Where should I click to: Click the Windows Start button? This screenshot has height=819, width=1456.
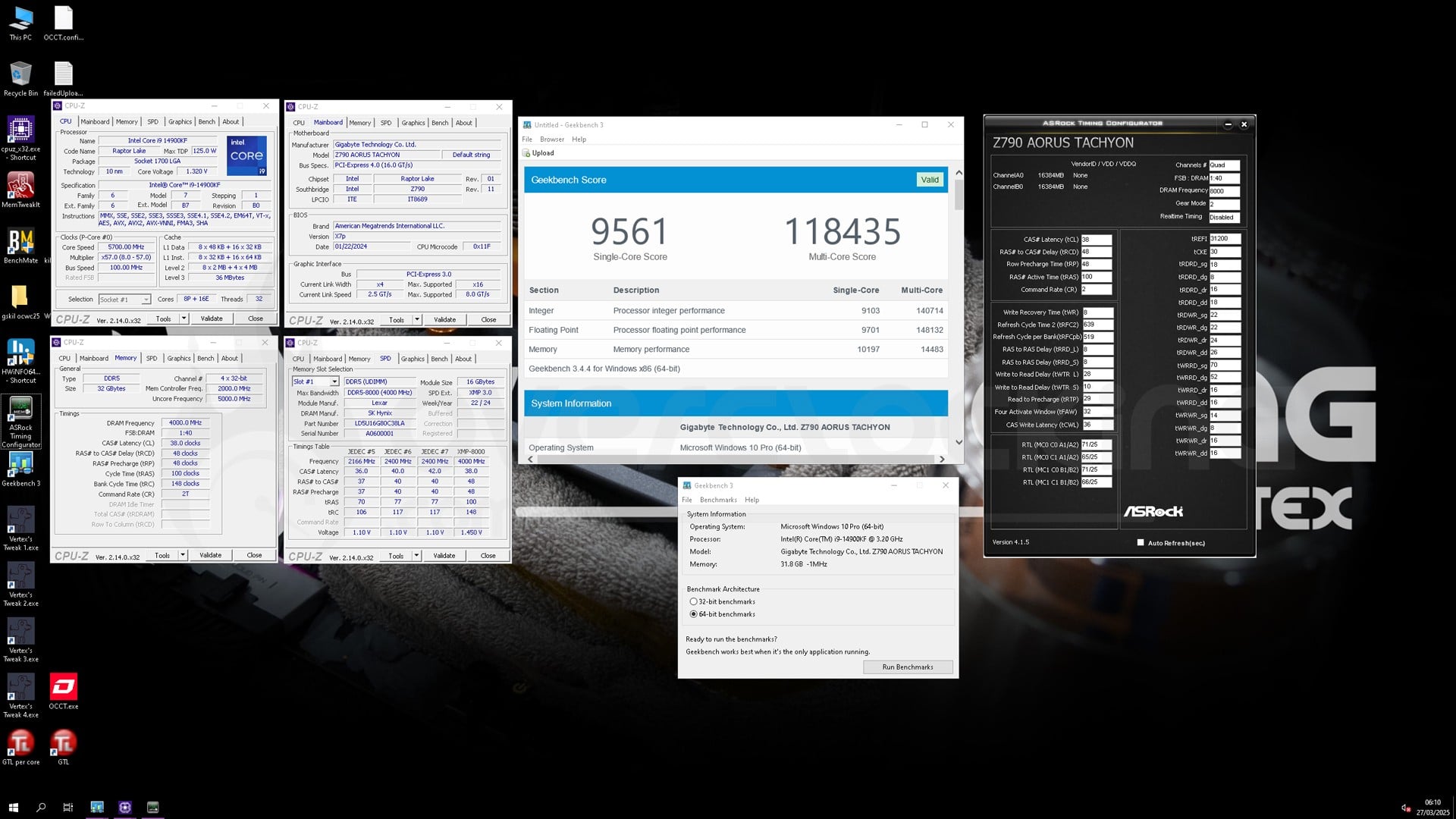coord(13,808)
